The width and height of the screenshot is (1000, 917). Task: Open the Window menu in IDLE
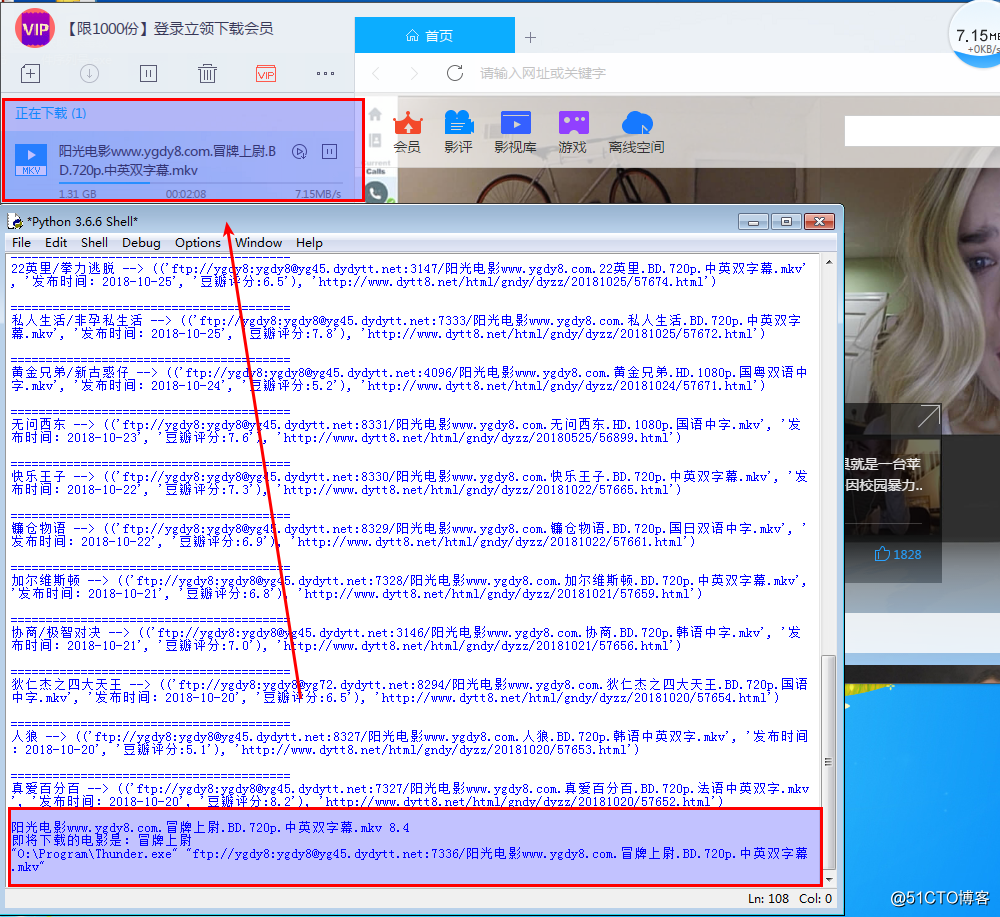click(258, 242)
